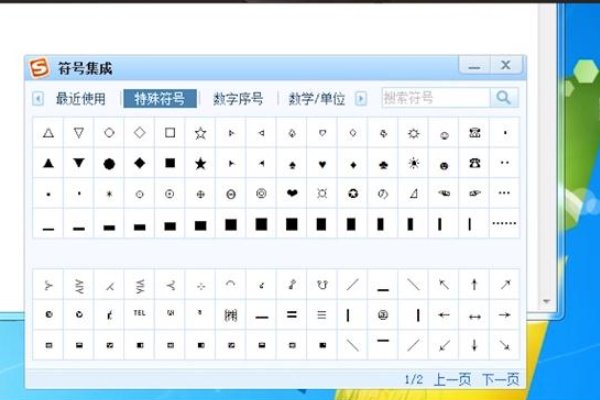Focus the 搜索符号 search field

[436, 98]
